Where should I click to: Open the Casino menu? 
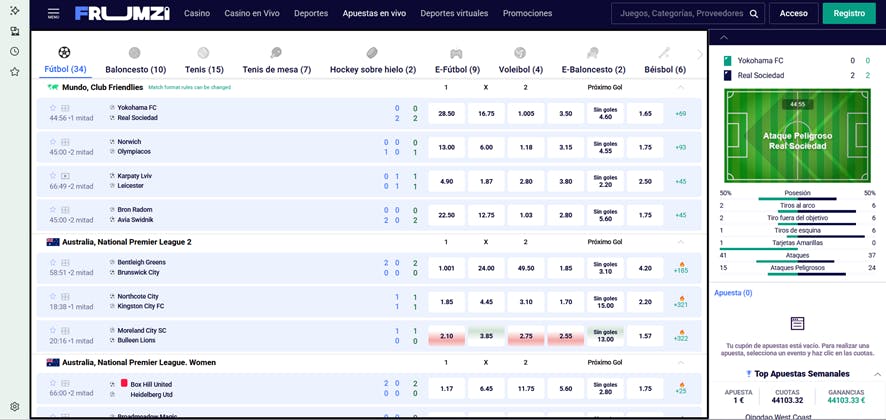point(197,14)
